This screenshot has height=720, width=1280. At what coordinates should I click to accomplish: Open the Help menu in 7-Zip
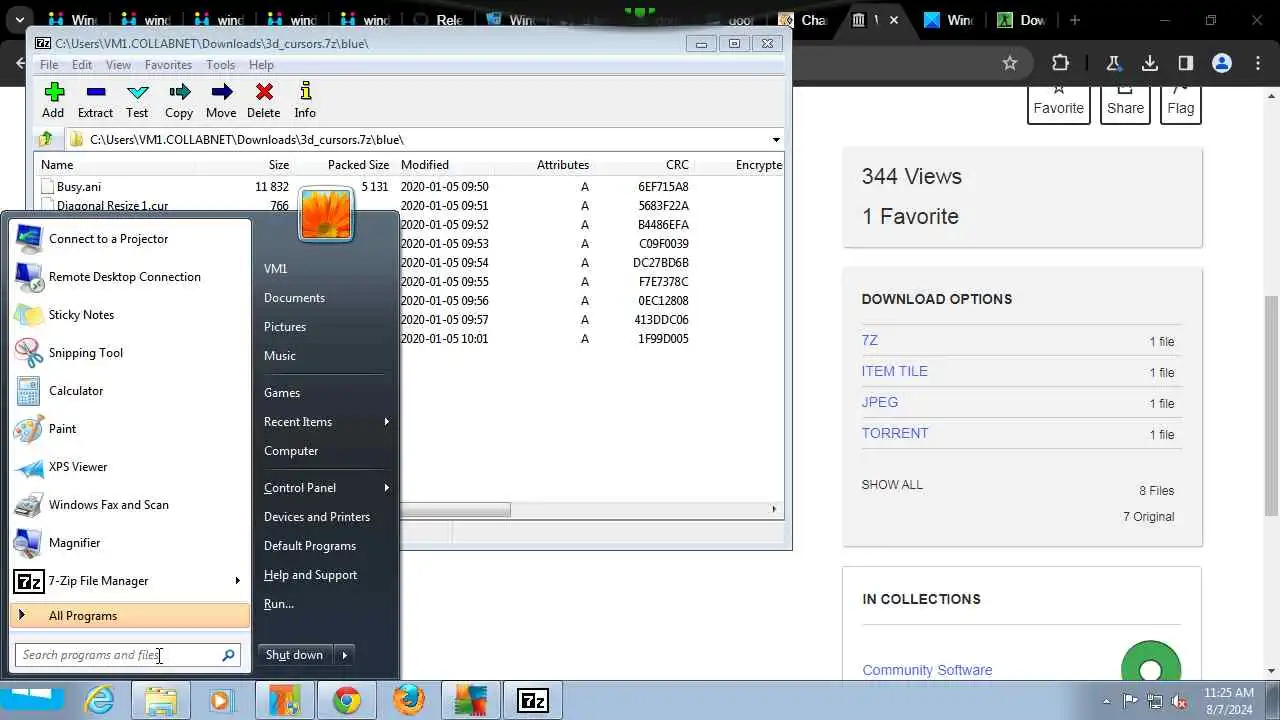point(261,65)
